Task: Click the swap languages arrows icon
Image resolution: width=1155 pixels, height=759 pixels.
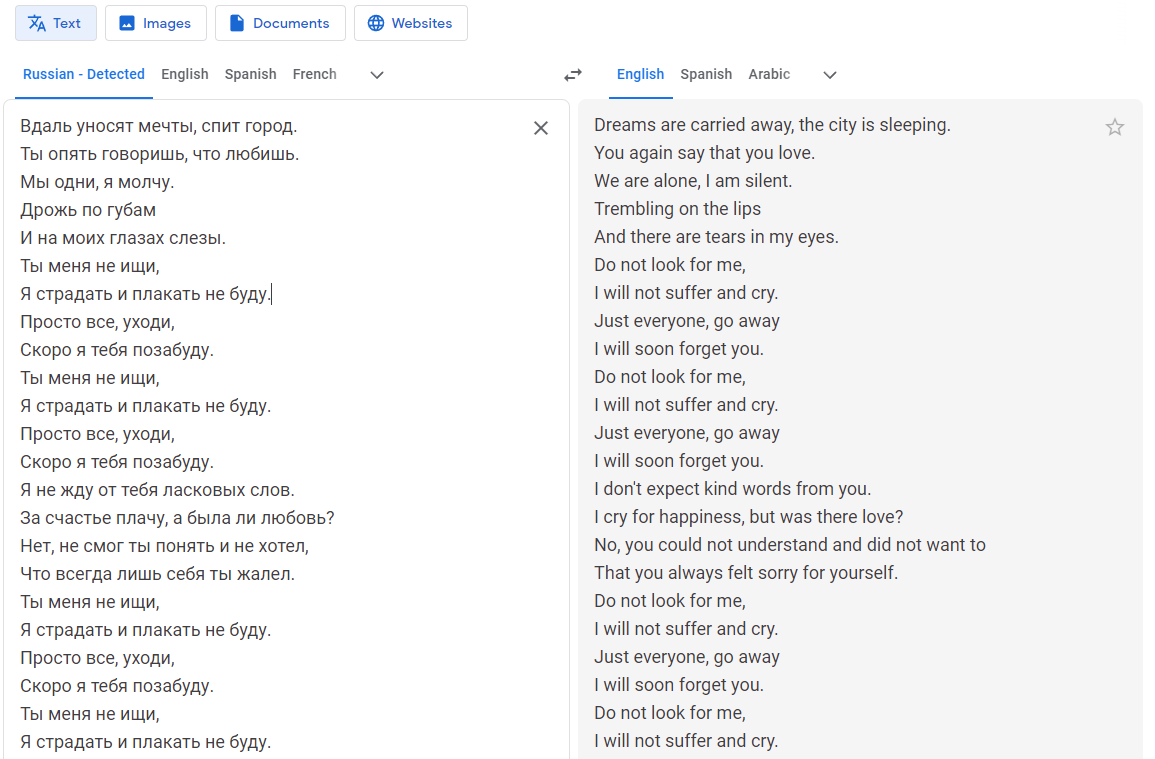Action: (573, 75)
